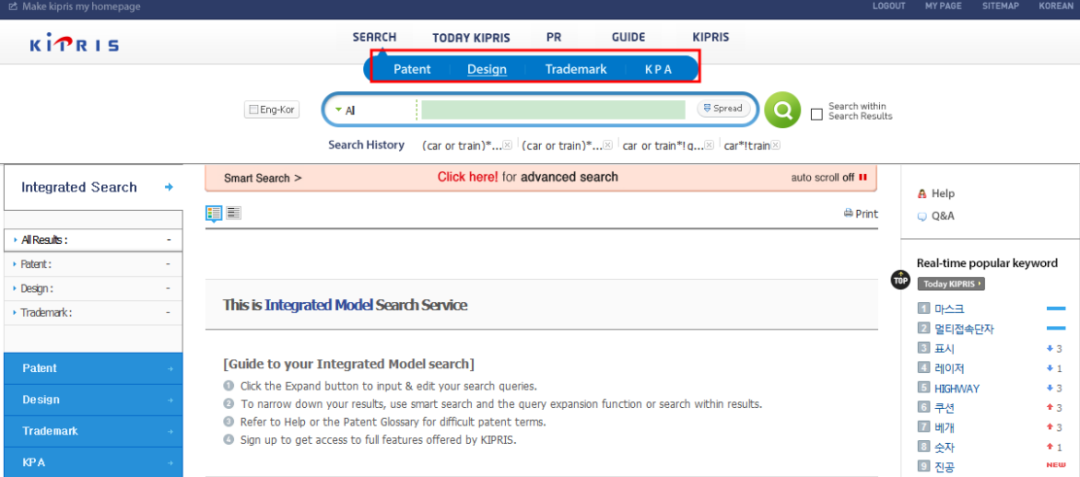The height and width of the screenshot is (477, 1080).
Task: Toggle the Eng-Kor checkbox
Action: click(x=253, y=109)
